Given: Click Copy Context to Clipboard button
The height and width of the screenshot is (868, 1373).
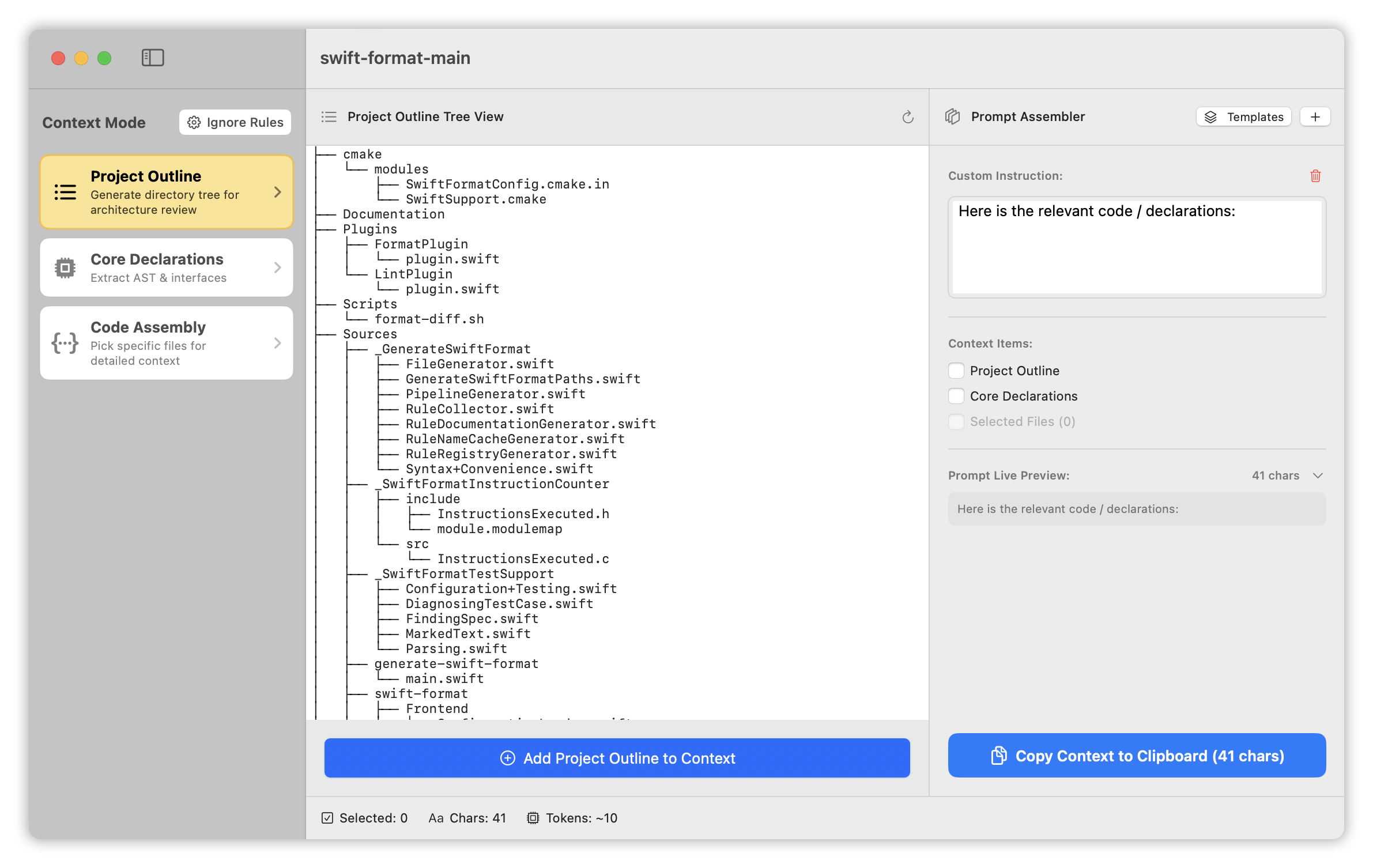Looking at the screenshot, I should (1137, 756).
